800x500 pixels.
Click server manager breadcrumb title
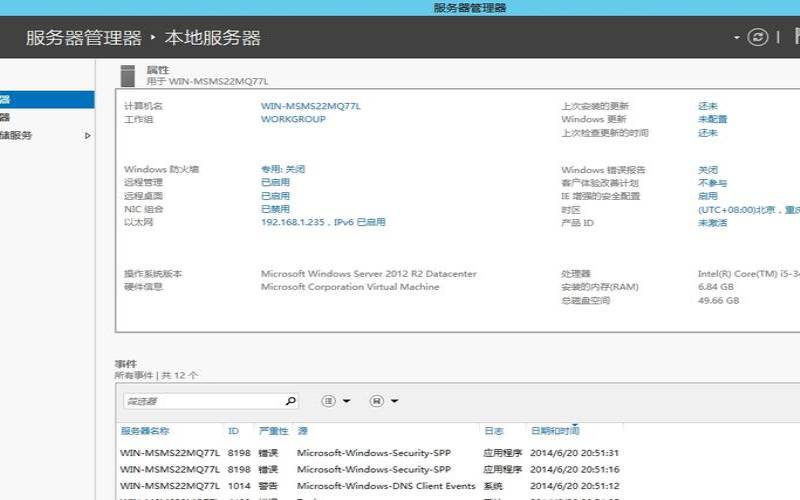pos(84,38)
